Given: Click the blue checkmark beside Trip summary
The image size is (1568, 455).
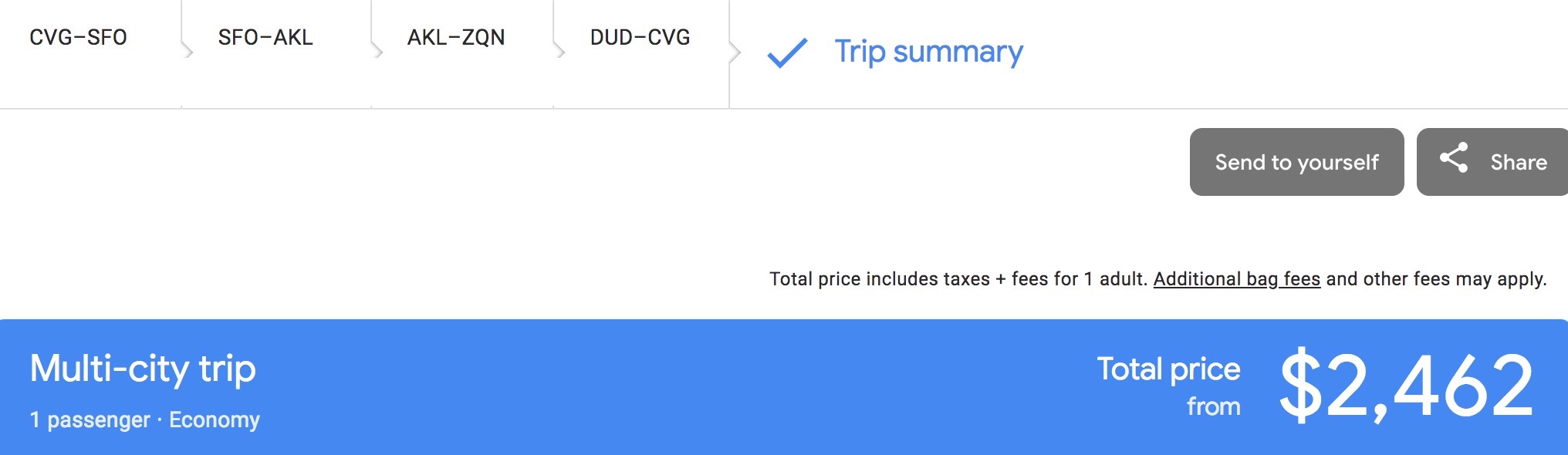Looking at the screenshot, I should 787,52.
